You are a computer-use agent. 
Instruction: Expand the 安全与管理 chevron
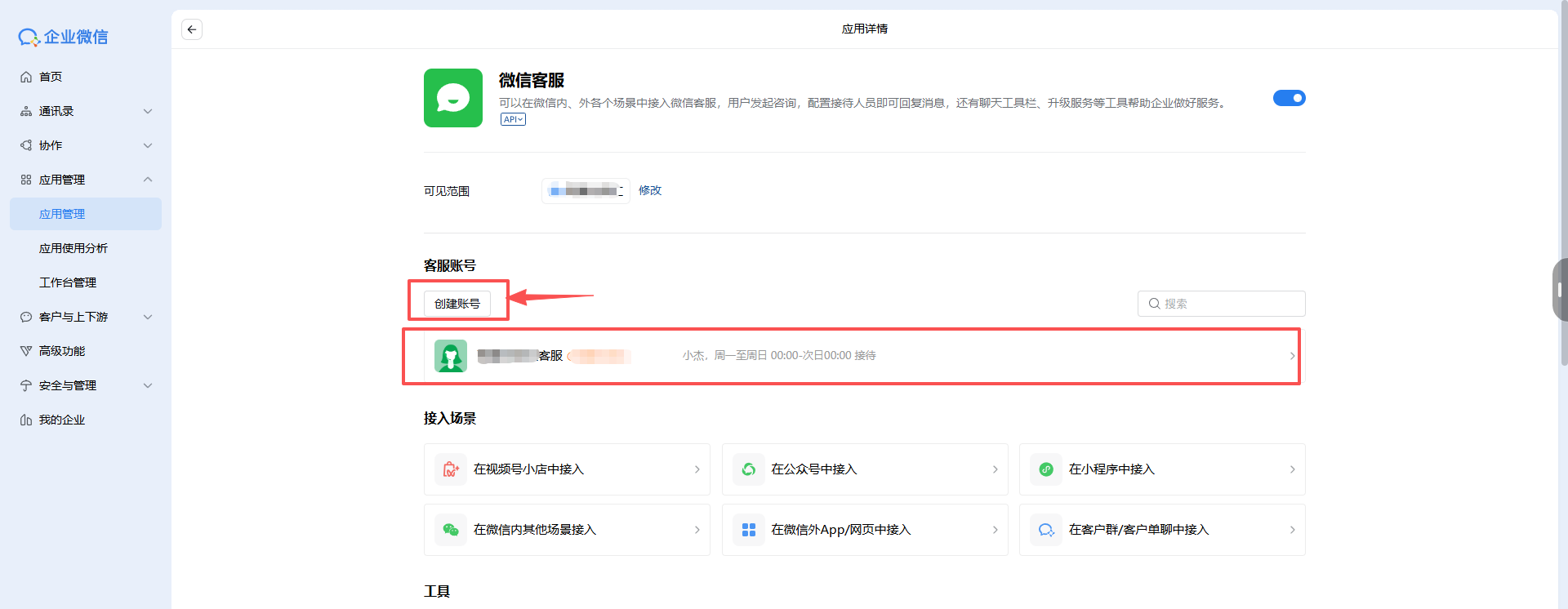click(148, 385)
